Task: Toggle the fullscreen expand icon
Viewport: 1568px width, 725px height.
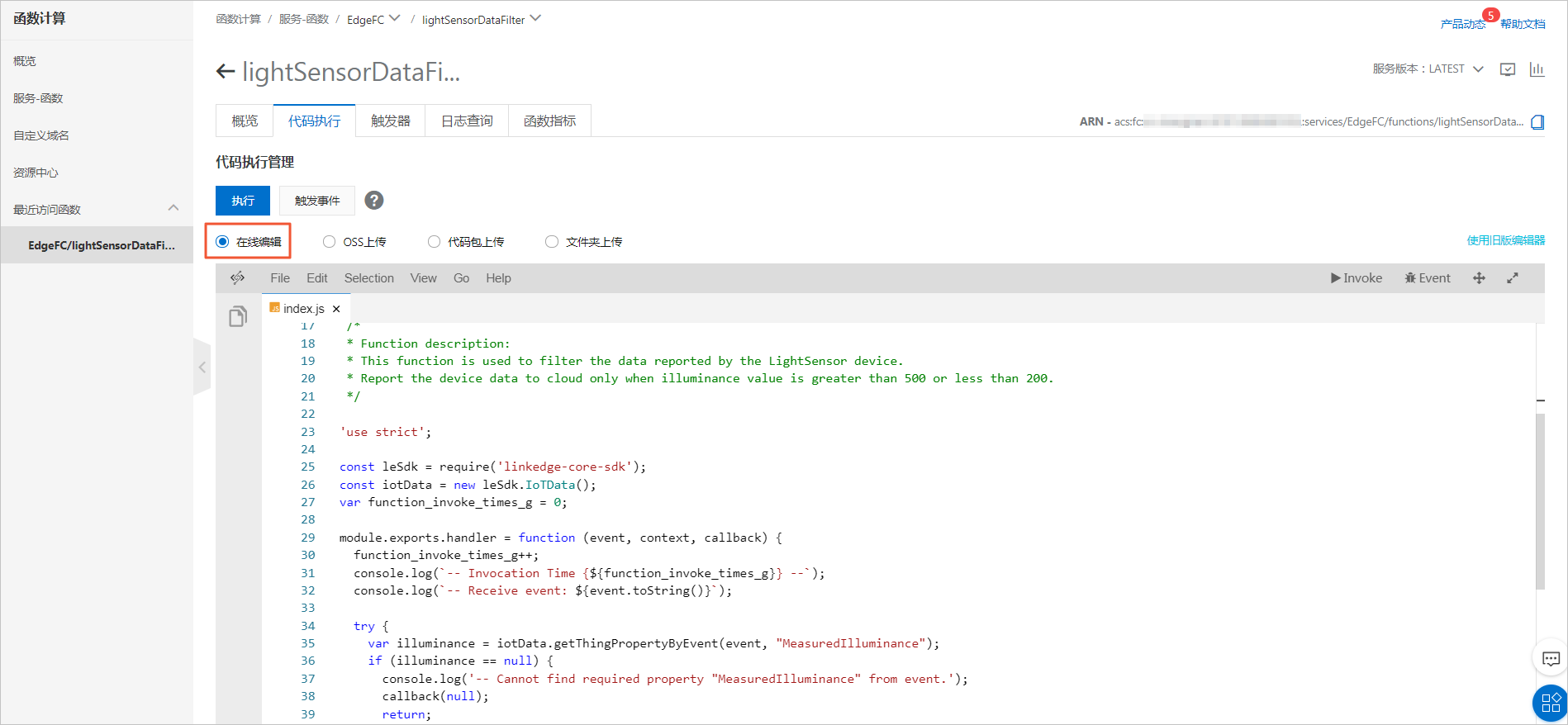Action: point(1513,278)
